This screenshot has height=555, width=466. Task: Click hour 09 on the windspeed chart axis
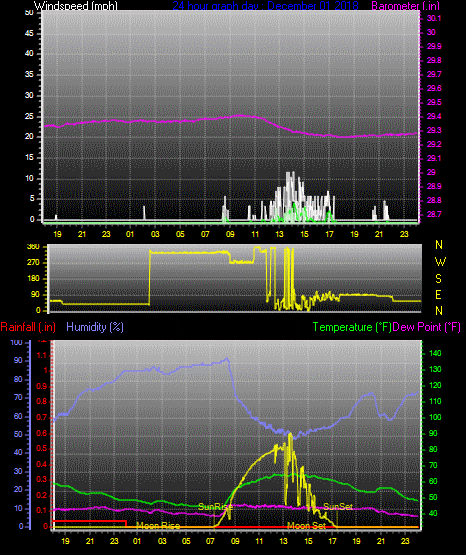pyautogui.click(x=230, y=234)
